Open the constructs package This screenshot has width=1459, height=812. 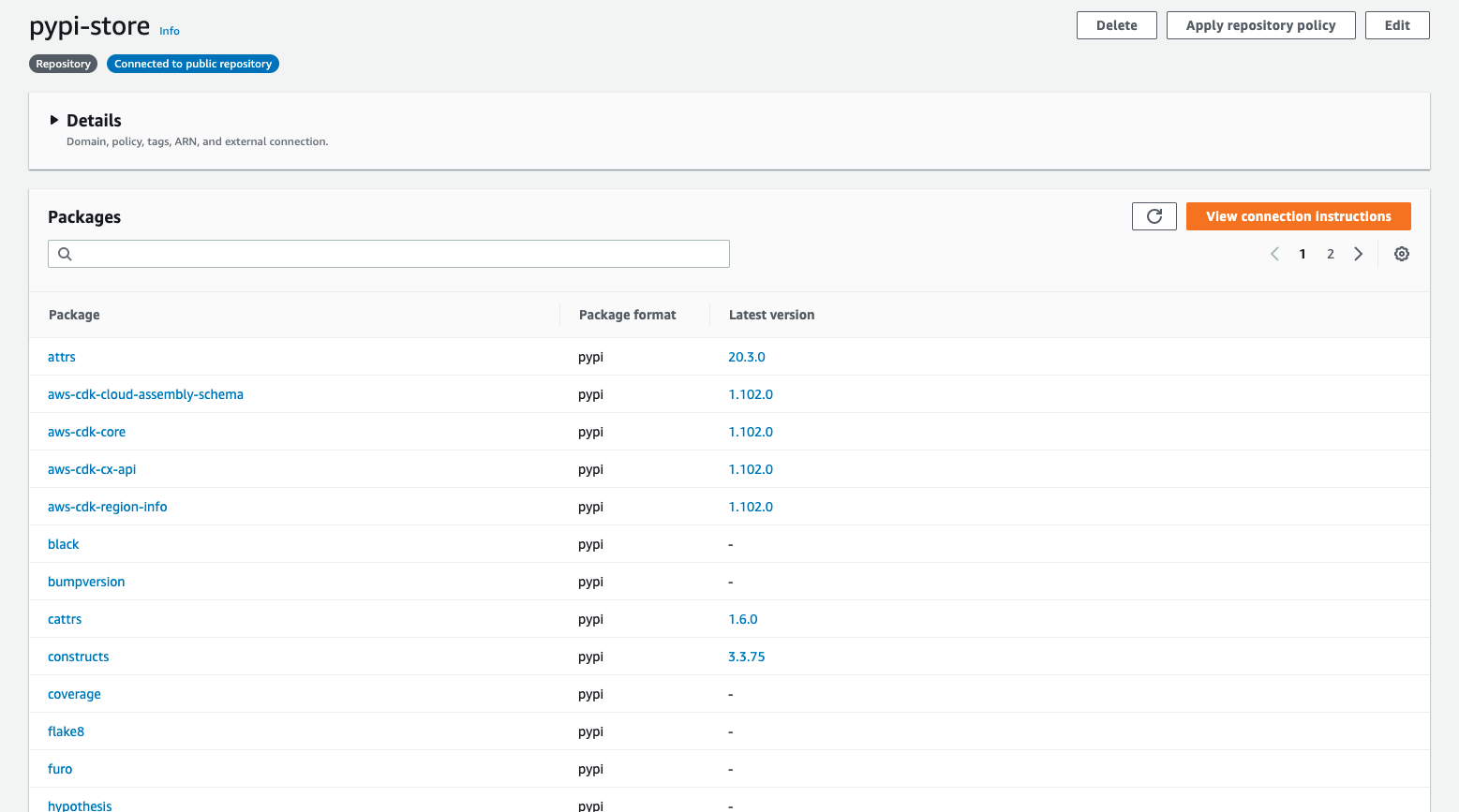coord(79,657)
